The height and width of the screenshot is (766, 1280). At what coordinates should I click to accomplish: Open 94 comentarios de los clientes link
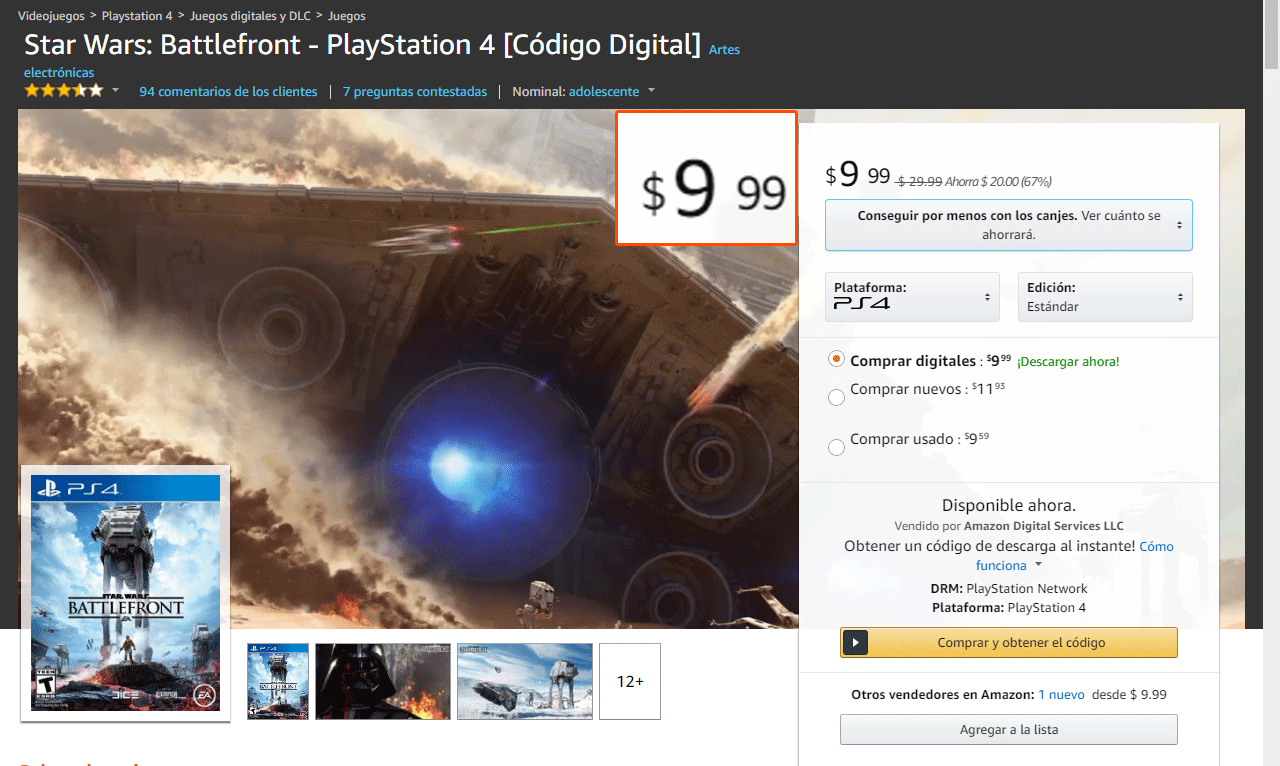[228, 91]
